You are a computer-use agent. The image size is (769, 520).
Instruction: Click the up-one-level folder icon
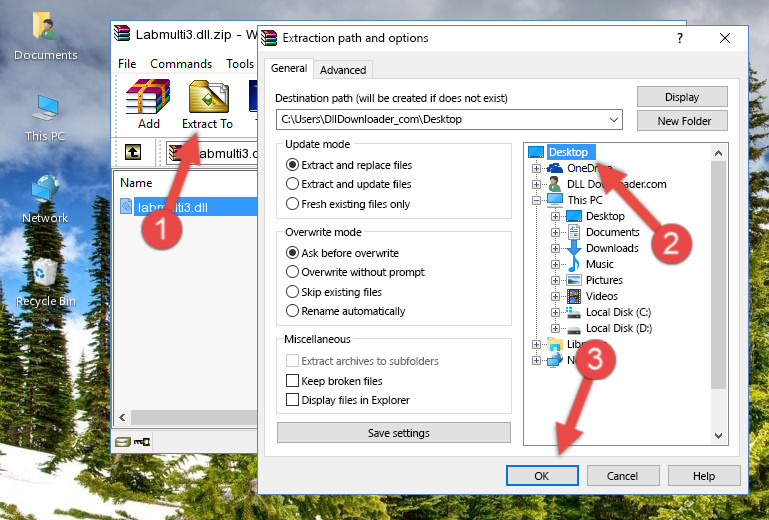[132, 152]
